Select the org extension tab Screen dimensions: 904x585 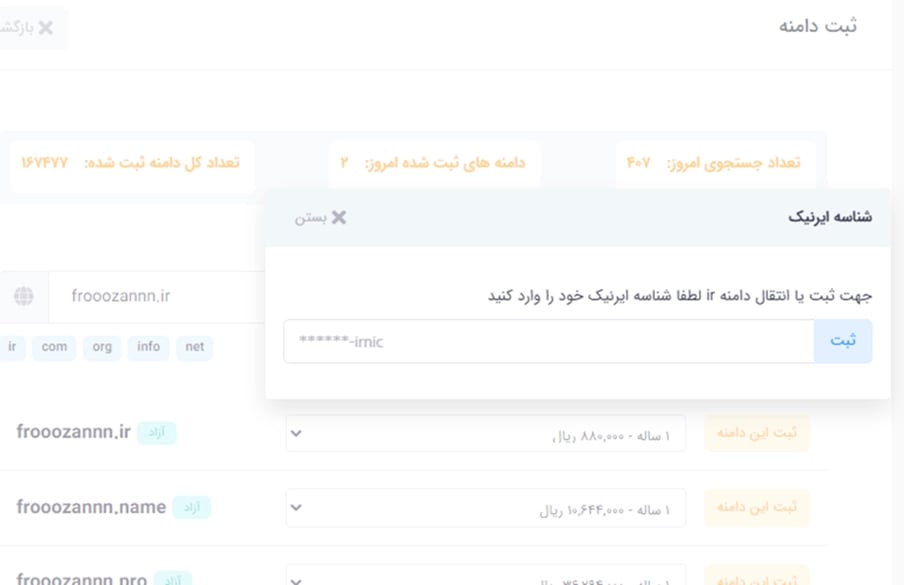[x=101, y=348]
